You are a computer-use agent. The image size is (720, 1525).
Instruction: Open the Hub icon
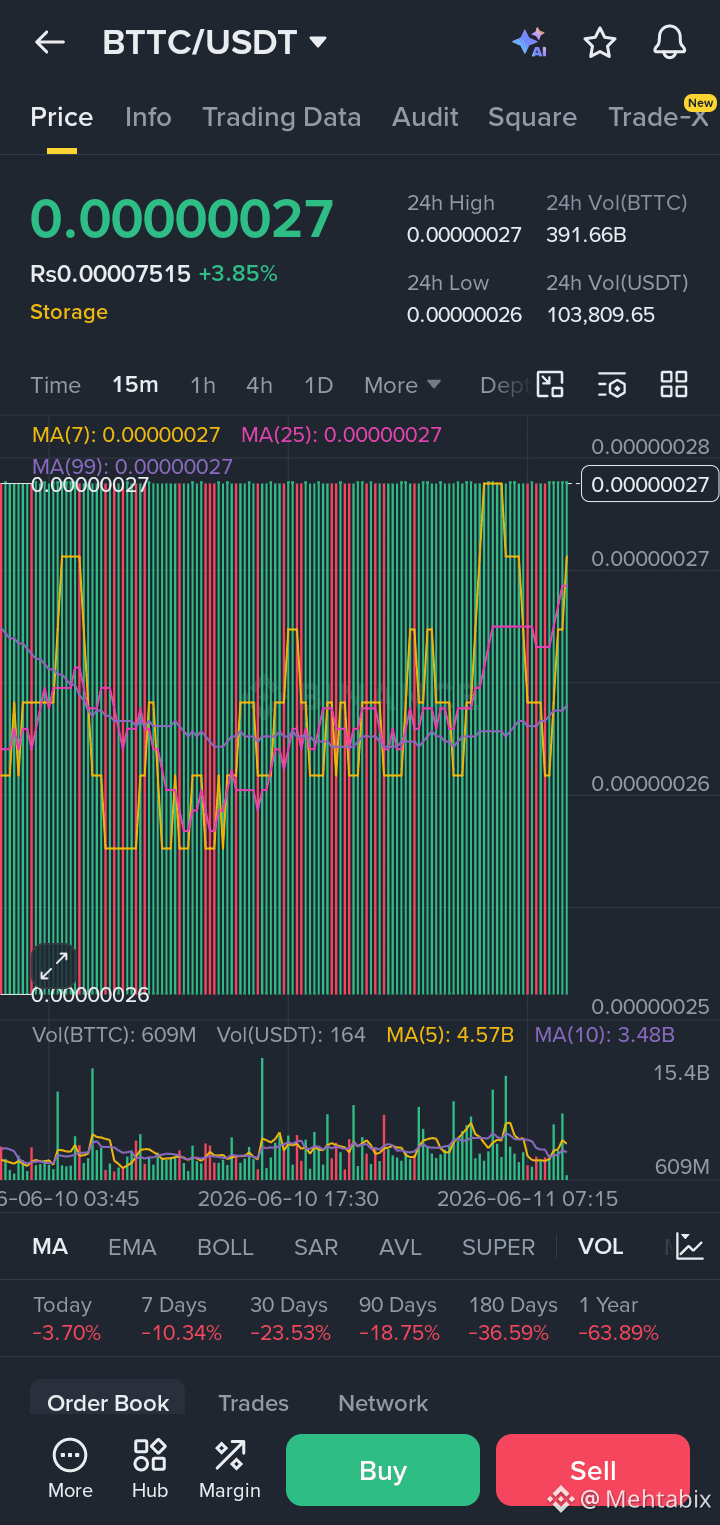150,1469
